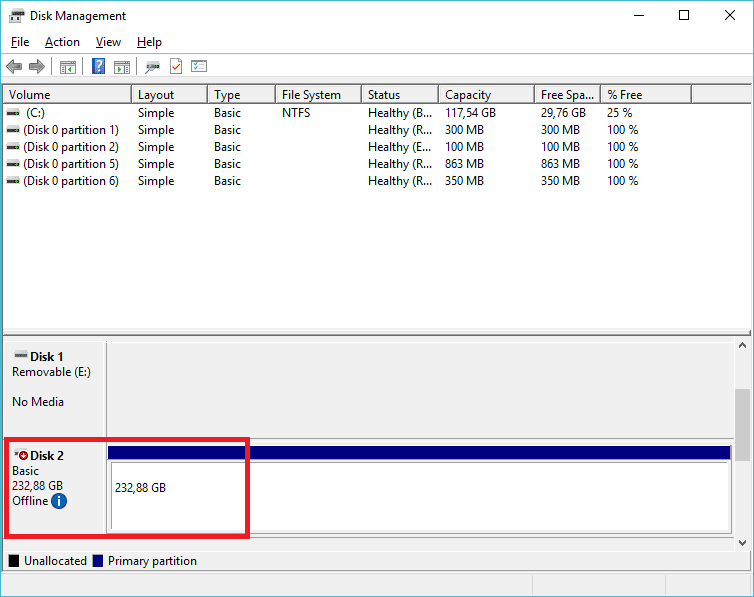Toggle the console tree show/hide toolbar icon
The image size is (754, 597).
(68, 67)
